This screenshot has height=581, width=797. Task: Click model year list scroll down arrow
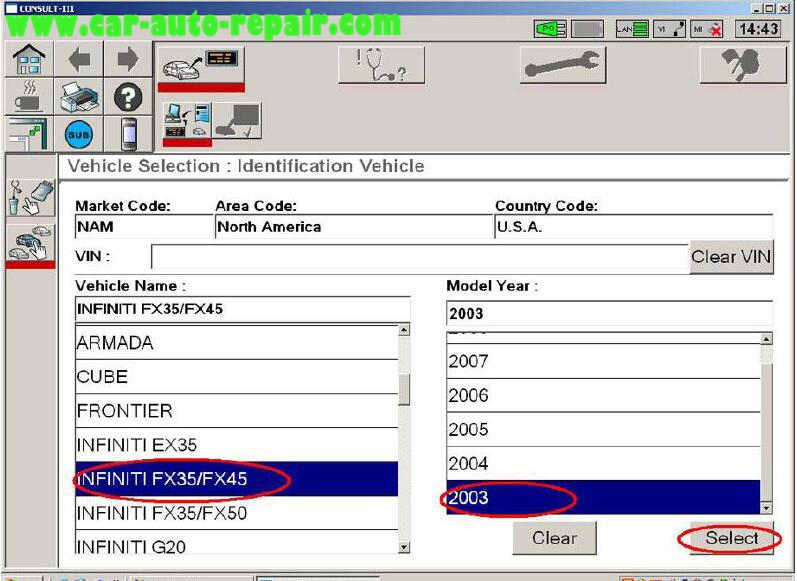tap(767, 508)
